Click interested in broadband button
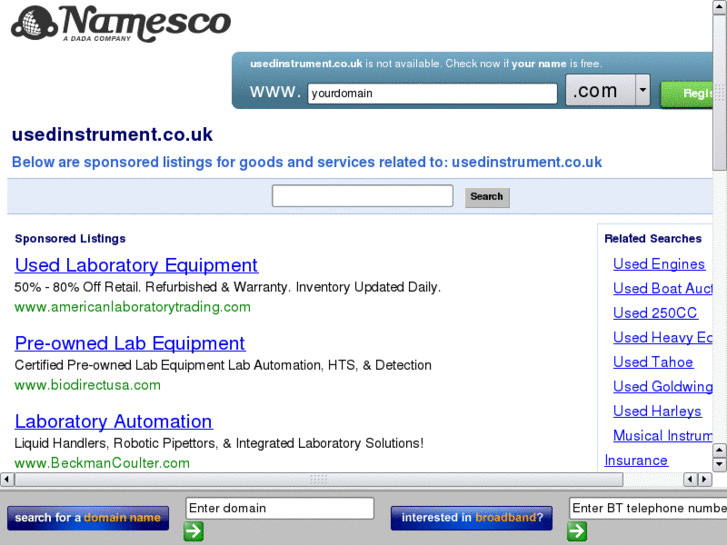 [x=472, y=518]
